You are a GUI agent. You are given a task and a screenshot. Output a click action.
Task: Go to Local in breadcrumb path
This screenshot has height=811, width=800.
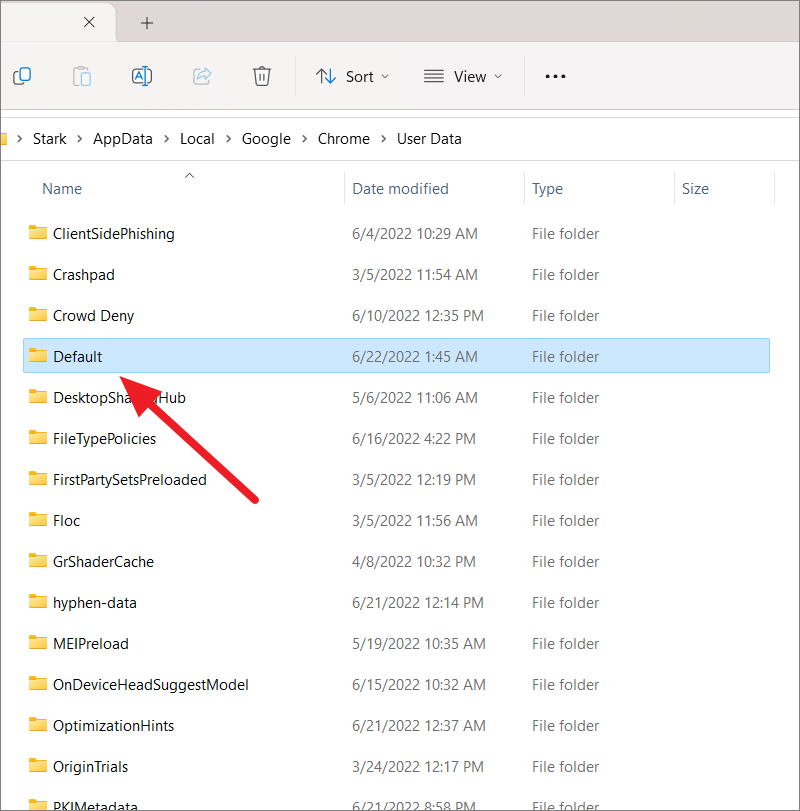(197, 139)
